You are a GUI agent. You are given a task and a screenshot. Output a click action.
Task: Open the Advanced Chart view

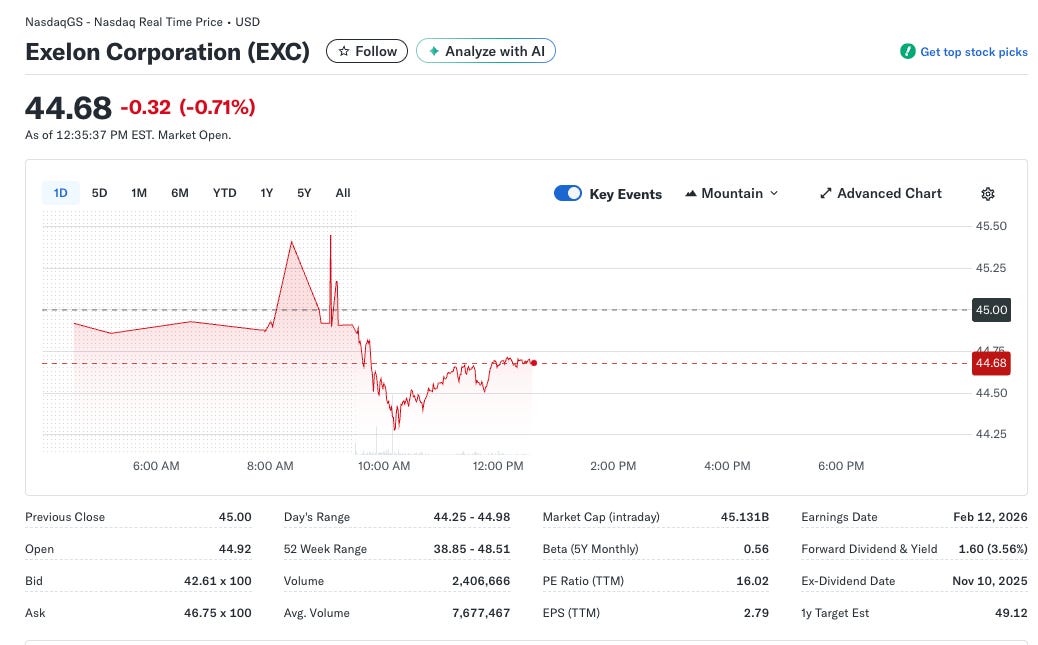(x=880, y=193)
